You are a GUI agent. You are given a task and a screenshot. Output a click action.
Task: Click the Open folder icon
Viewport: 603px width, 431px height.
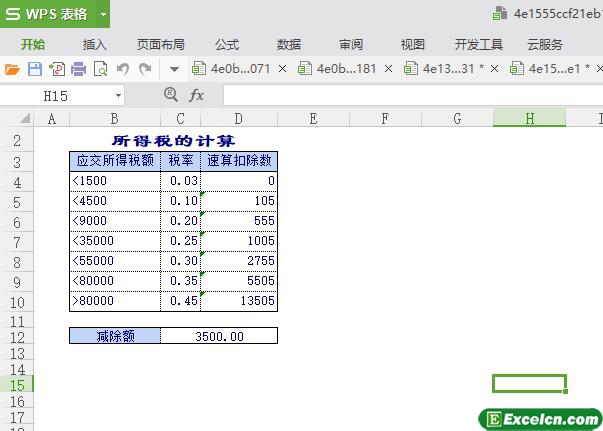pos(12,69)
